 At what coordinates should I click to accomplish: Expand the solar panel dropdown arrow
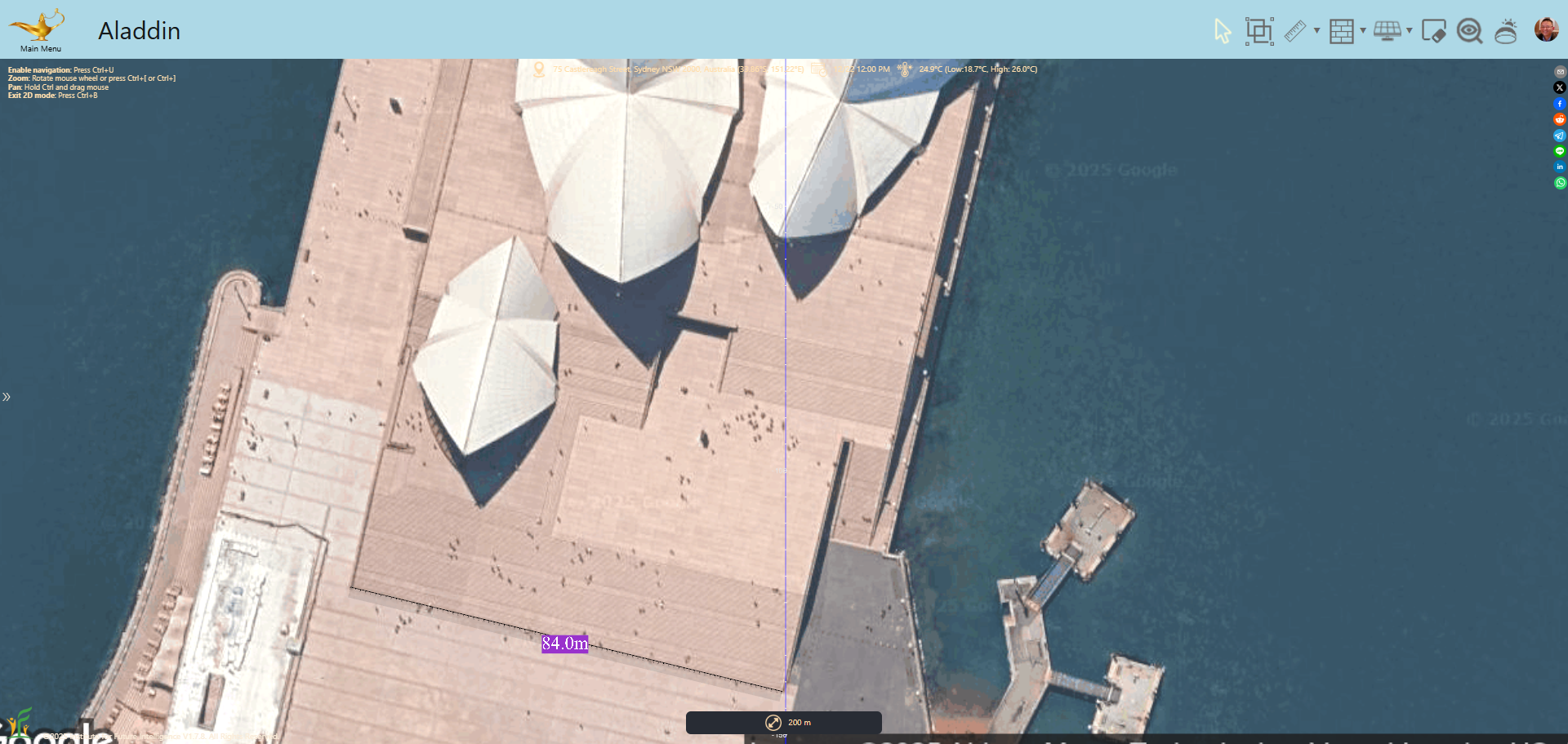coord(1410,31)
